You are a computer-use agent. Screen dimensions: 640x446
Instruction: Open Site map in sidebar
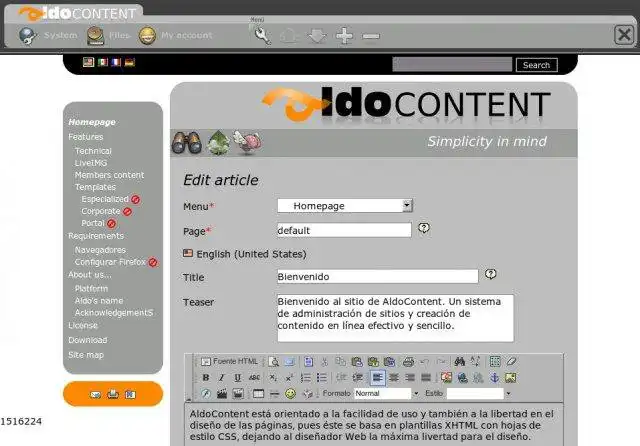tap(86, 355)
